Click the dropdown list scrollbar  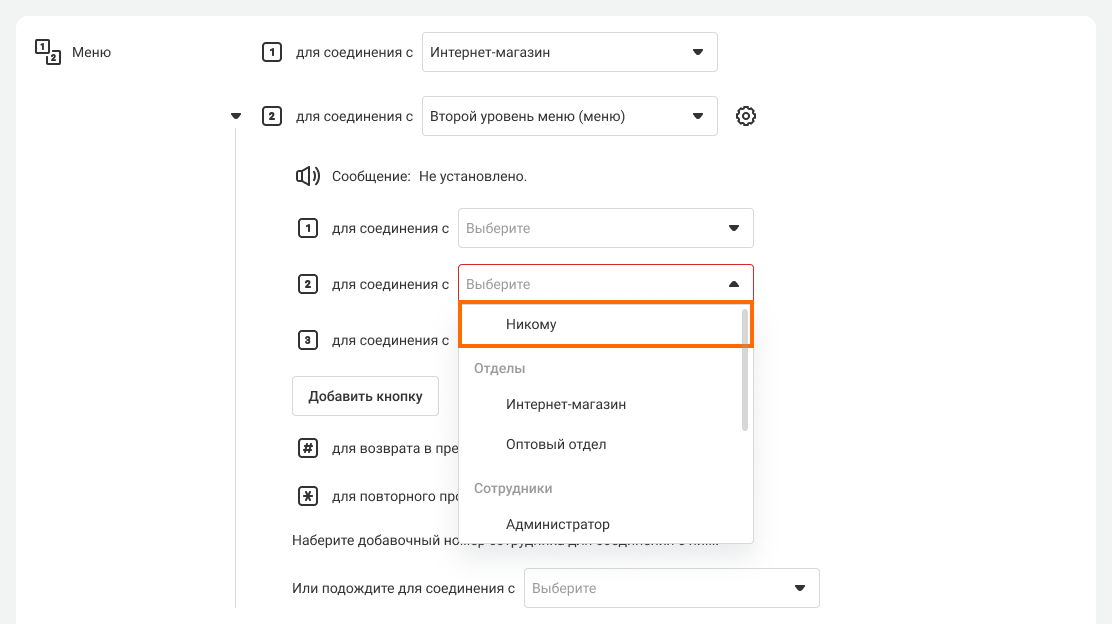(x=745, y=370)
